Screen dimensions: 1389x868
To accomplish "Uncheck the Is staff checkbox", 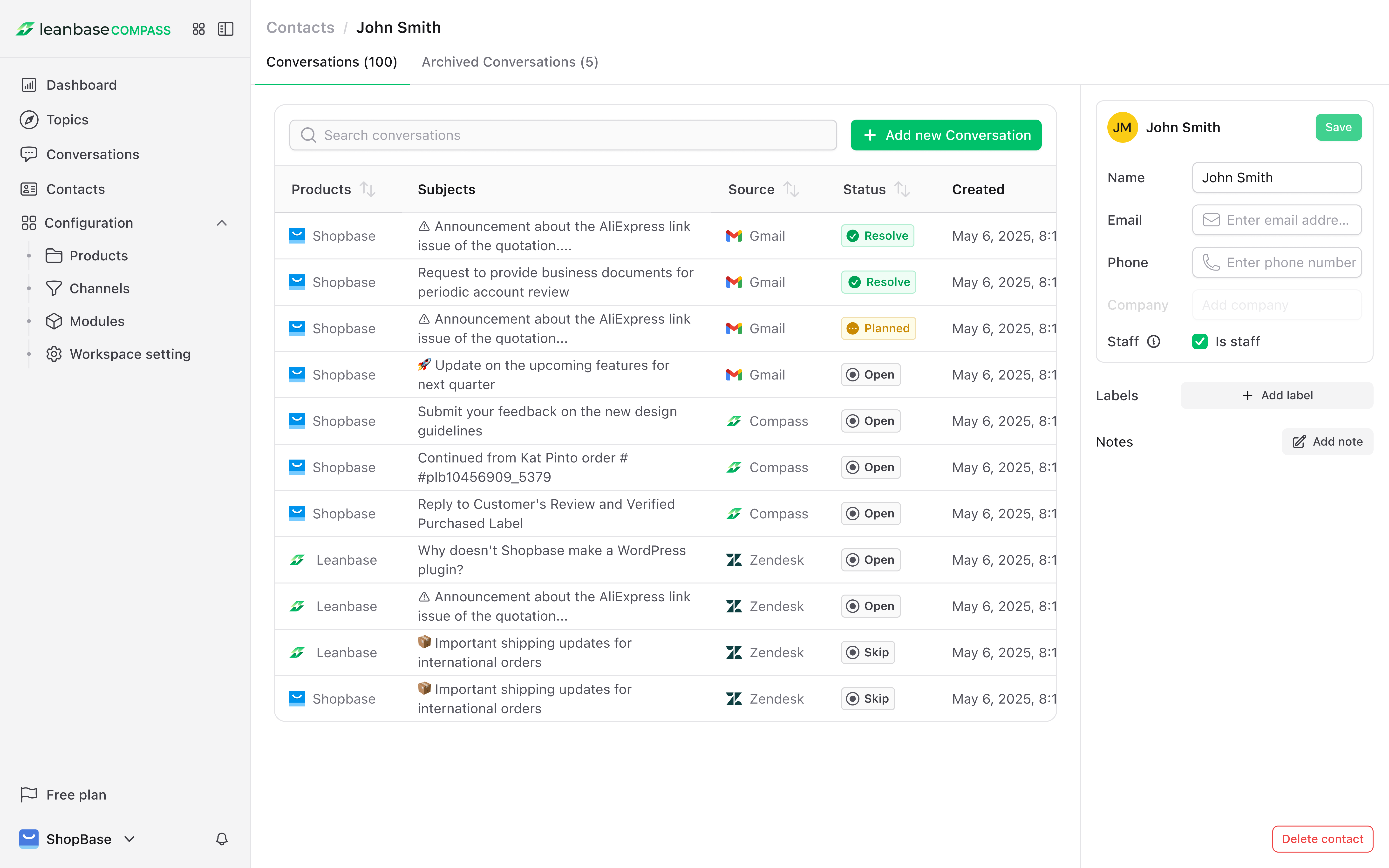I will point(1200,342).
